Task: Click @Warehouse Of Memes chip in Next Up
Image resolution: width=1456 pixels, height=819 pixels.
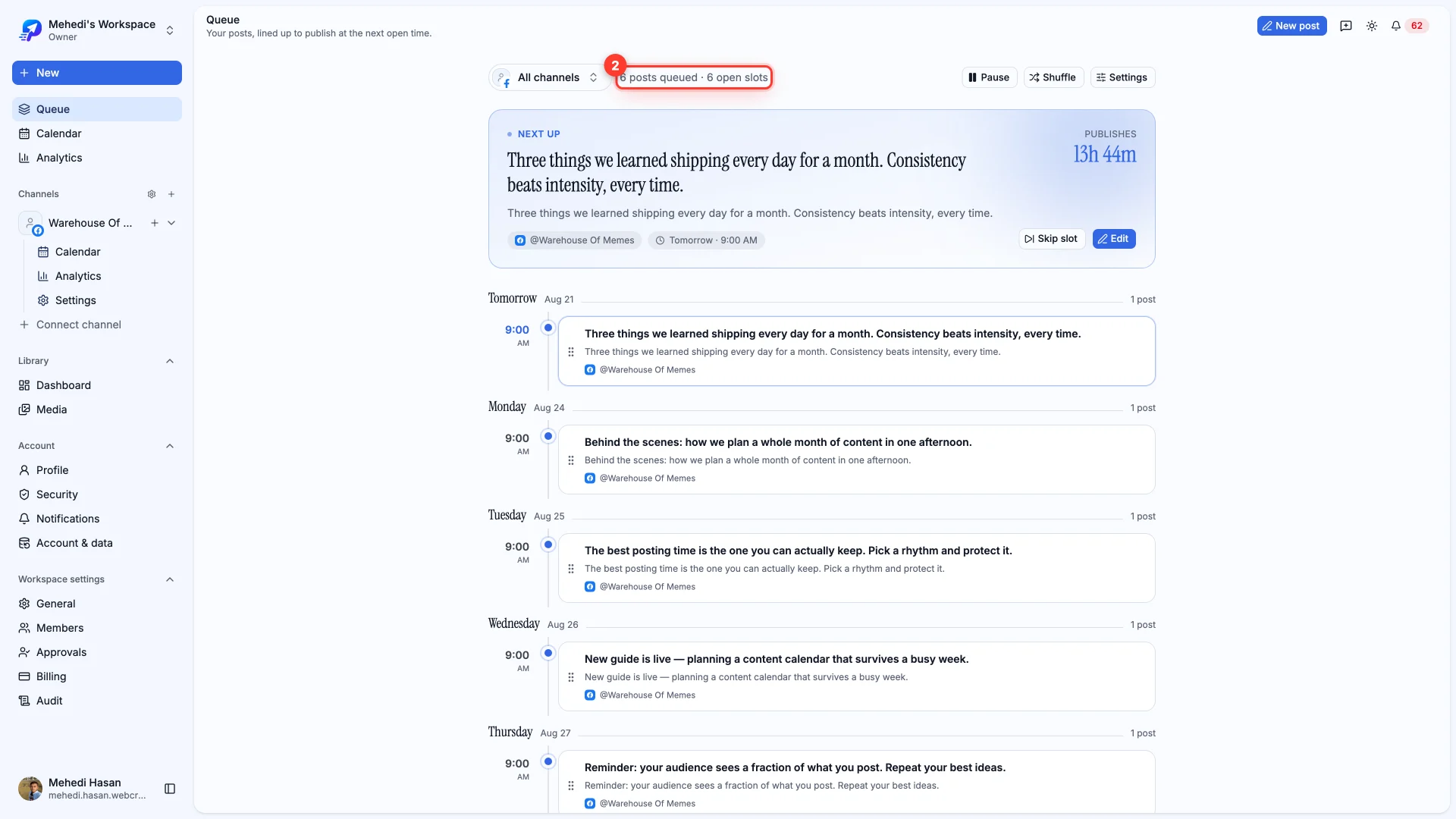Action: tap(575, 240)
